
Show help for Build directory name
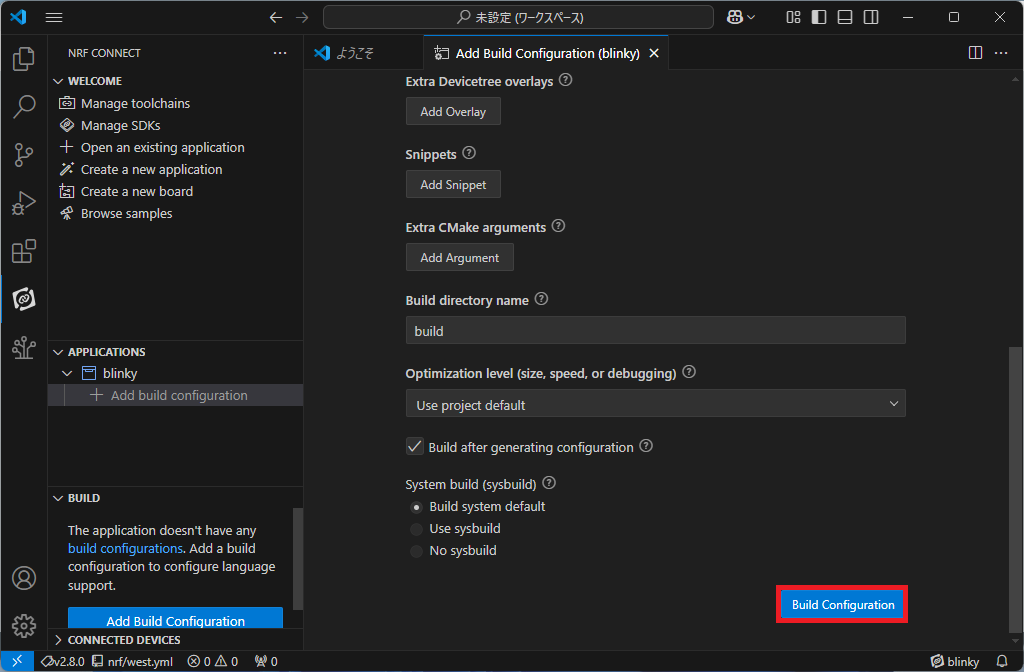click(x=541, y=299)
